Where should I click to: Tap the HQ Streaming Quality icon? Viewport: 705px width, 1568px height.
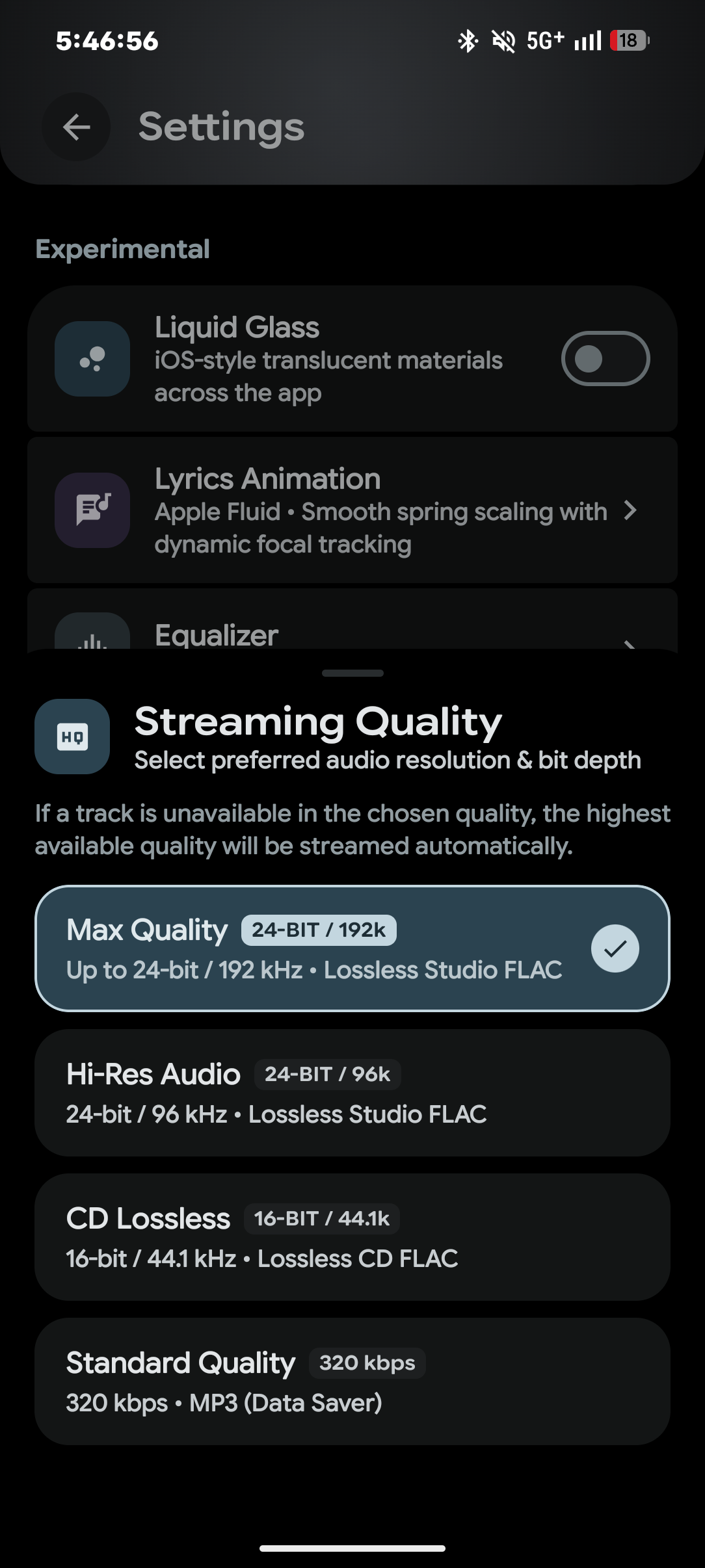pyautogui.click(x=72, y=737)
